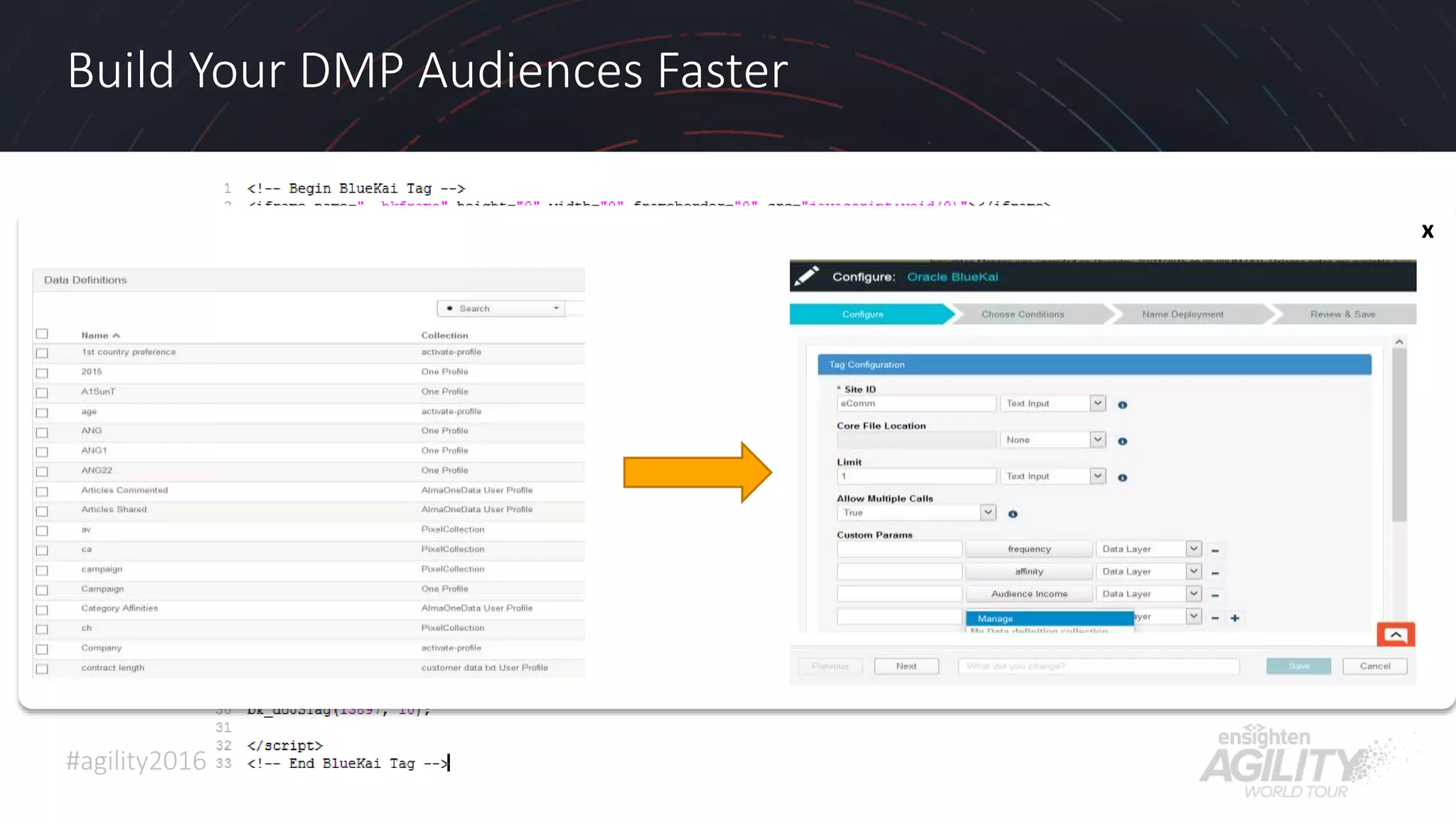Click the Previous button

pos(830,666)
